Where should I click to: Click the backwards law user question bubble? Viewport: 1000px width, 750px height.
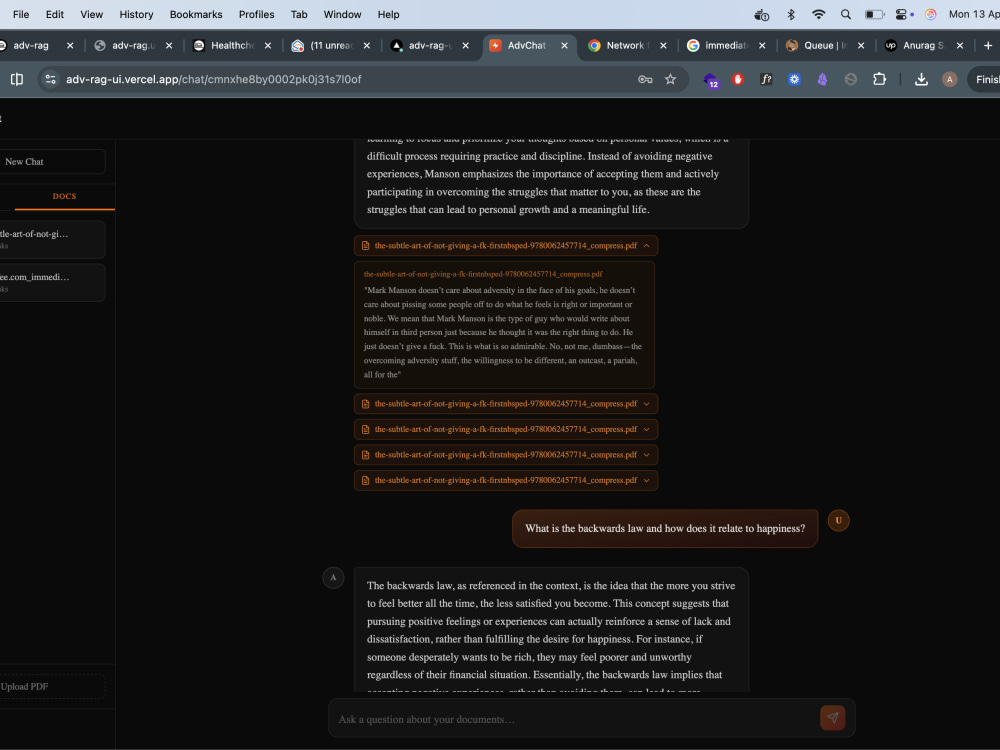665,528
